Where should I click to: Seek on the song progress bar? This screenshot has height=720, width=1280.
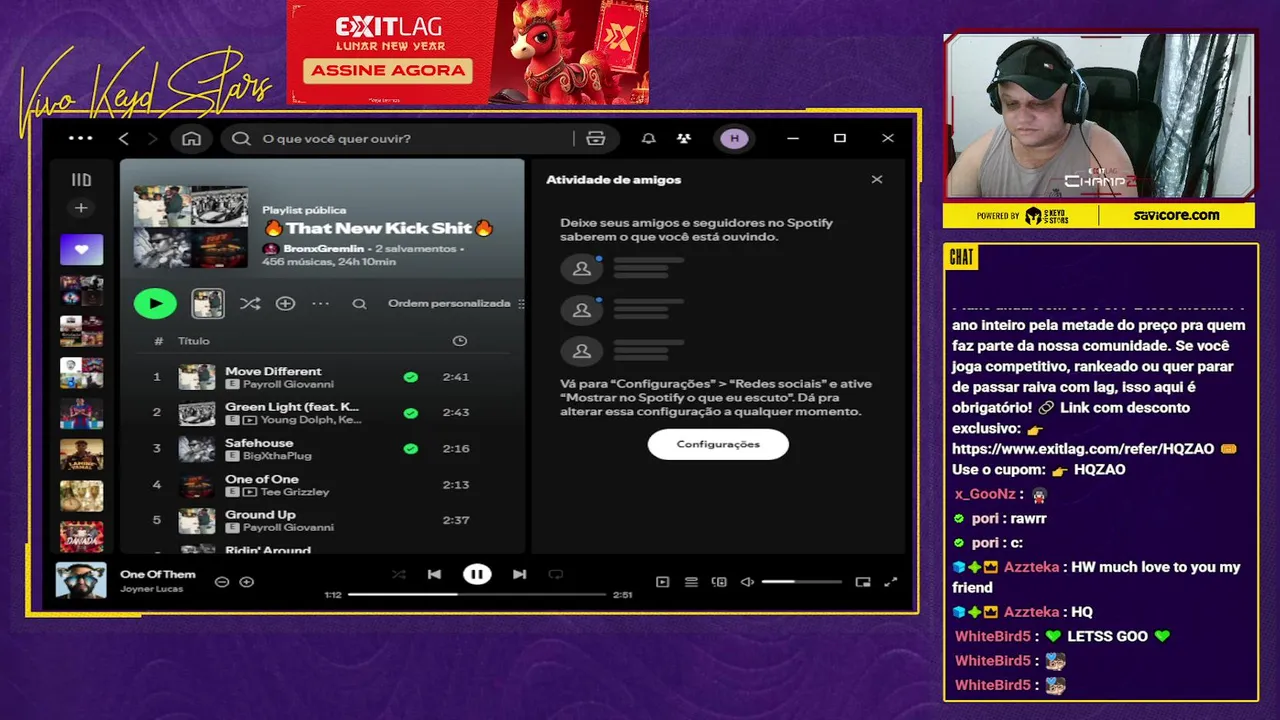(x=477, y=594)
